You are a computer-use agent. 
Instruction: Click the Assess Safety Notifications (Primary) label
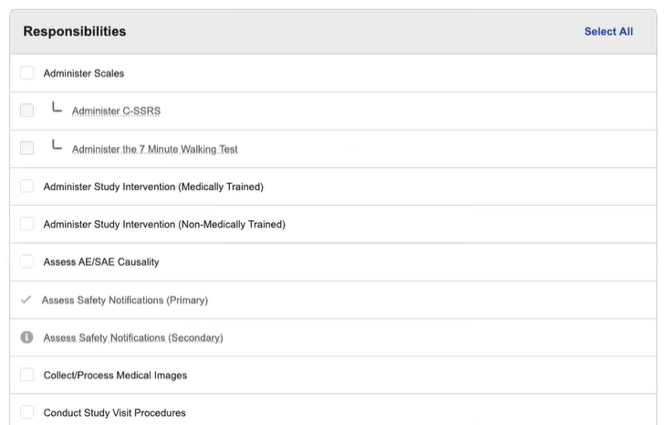125,300
